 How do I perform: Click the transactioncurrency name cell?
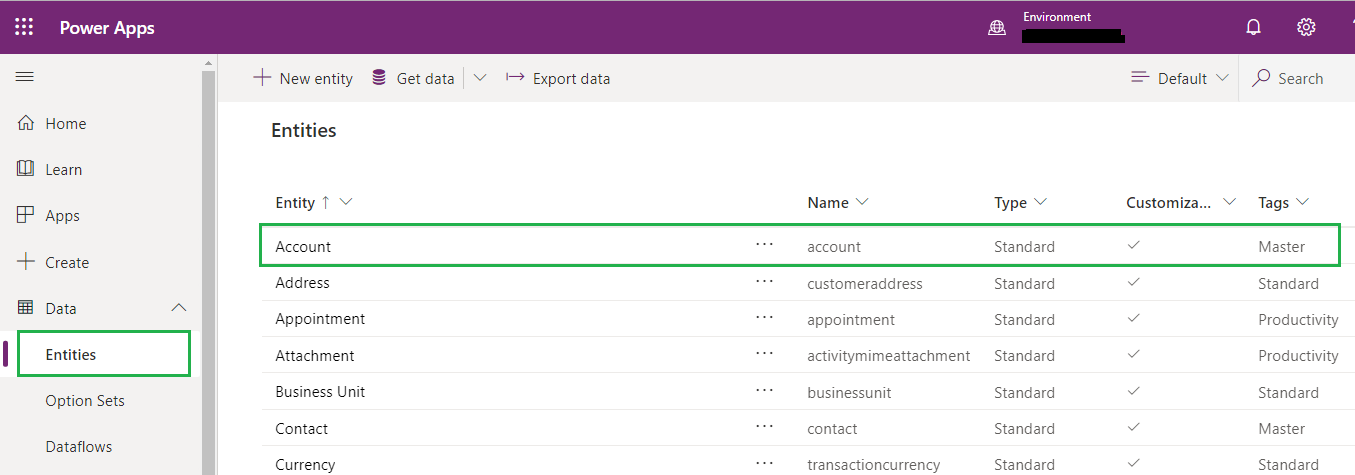click(x=874, y=465)
